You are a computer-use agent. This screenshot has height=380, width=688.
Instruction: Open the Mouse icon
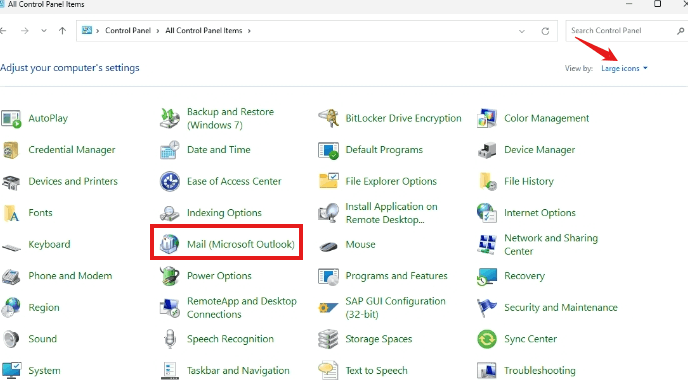point(328,246)
